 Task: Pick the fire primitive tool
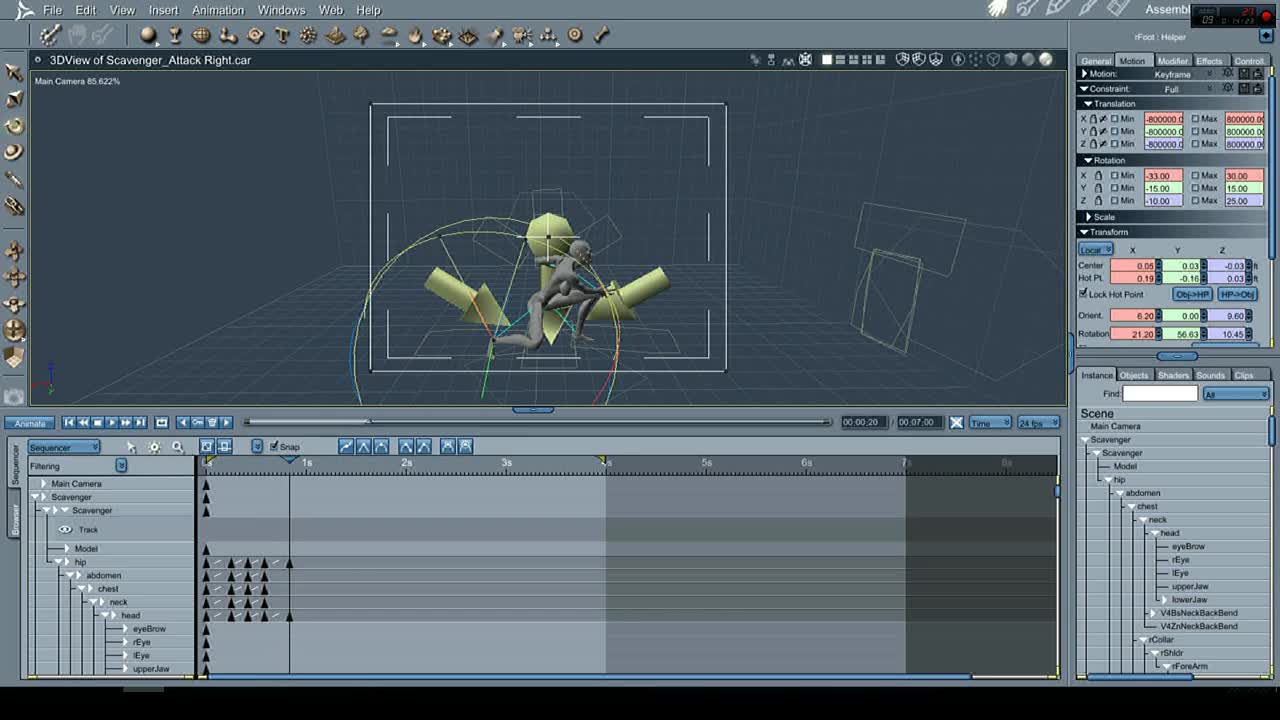tap(415, 35)
